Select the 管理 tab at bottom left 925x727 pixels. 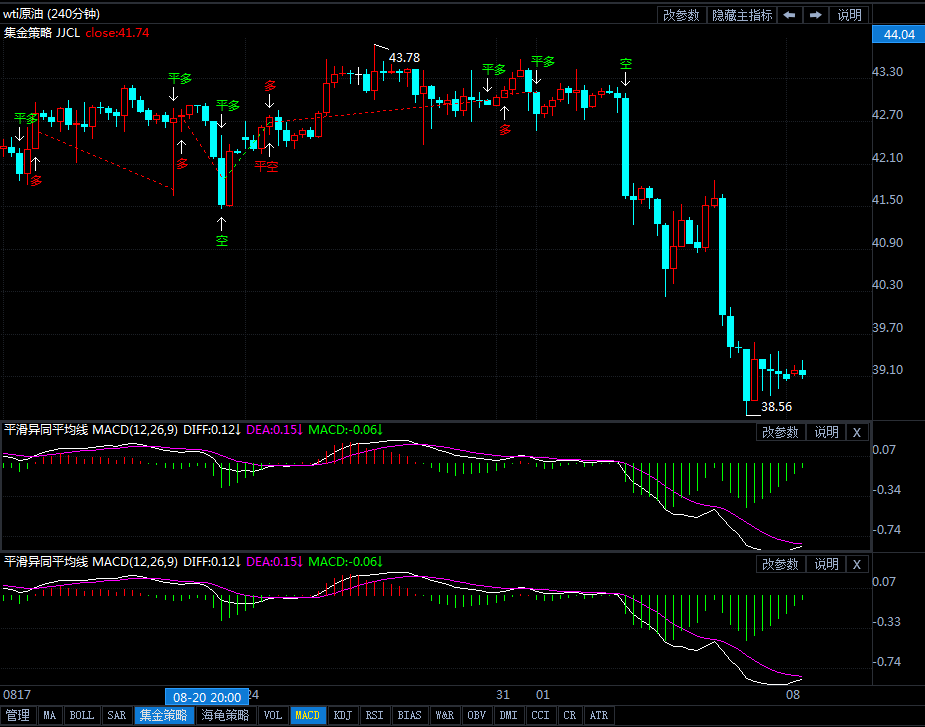[x=18, y=715]
